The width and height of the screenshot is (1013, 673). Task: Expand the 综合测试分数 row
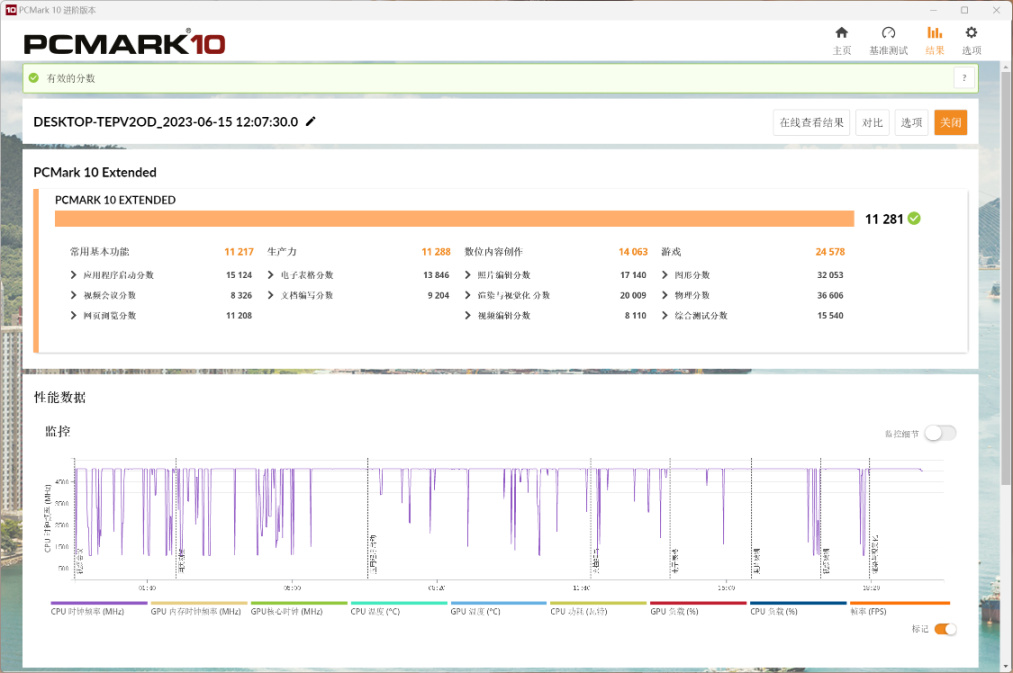coord(664,316)
